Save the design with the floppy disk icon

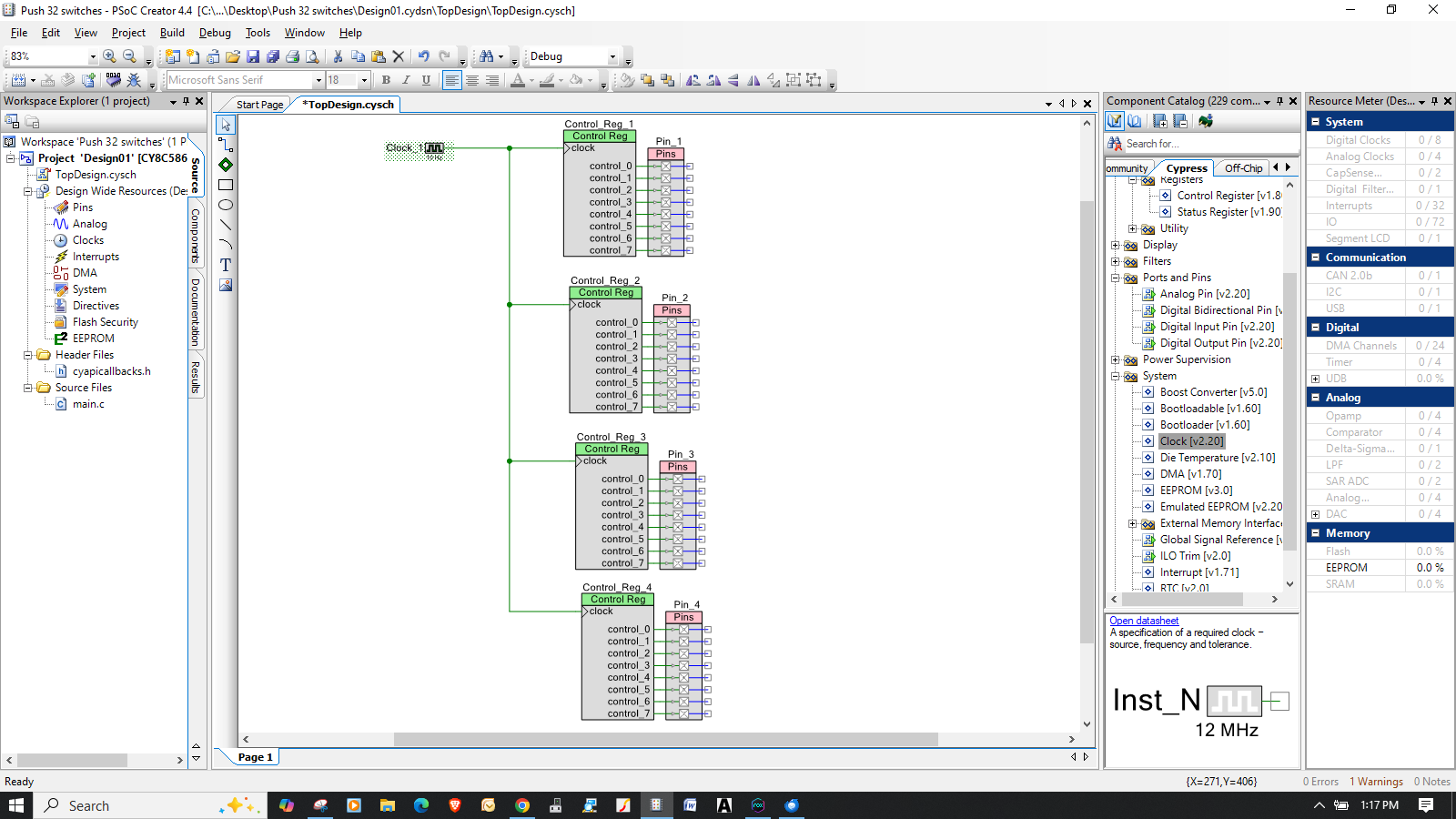(253, 56)
